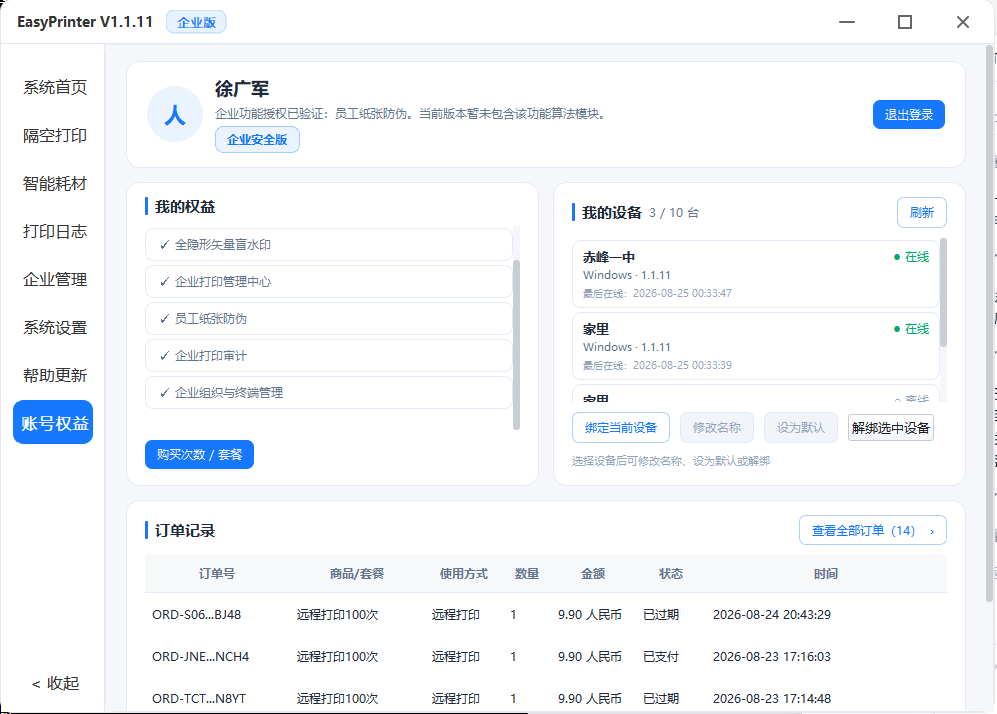The width and height of the screenshot is (997, 714).
Task: Click the 商品/套餐 column header
Action: point(357,573)
